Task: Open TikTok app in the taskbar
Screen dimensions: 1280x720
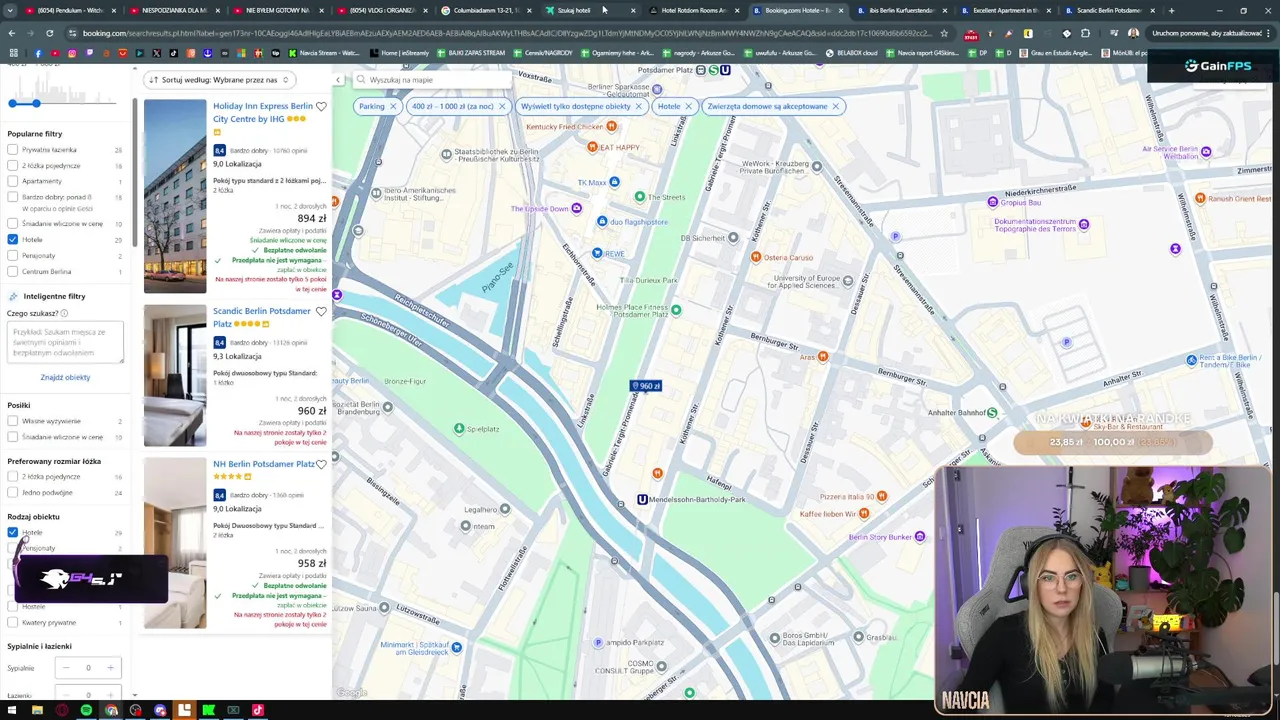Action: click(x=258, y=710)
